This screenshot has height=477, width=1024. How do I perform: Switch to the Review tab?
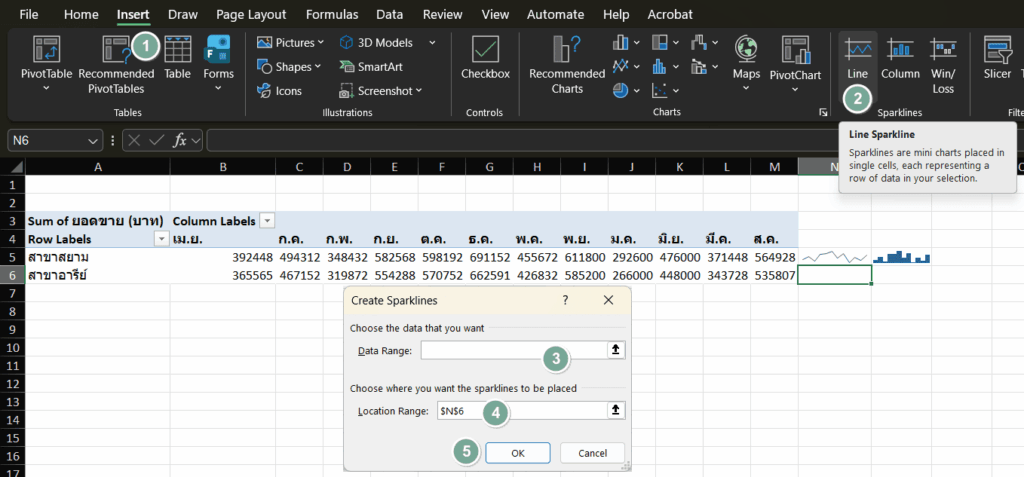coord(442,14)
